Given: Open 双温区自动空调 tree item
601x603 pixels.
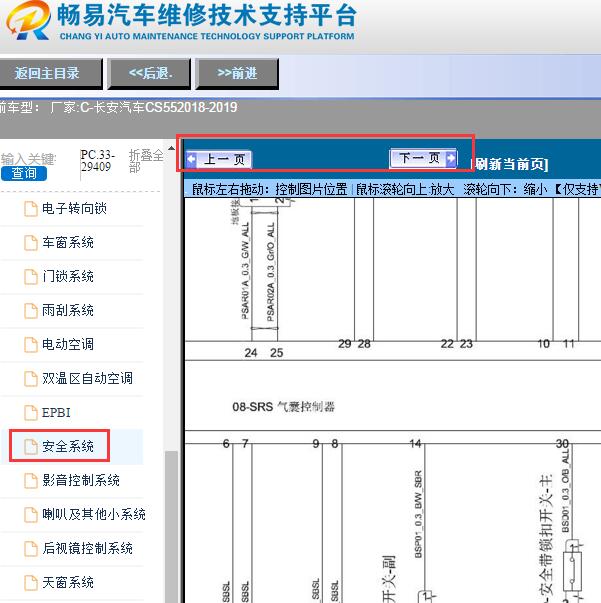Looking at the screenshot, I should coord(87,378).
